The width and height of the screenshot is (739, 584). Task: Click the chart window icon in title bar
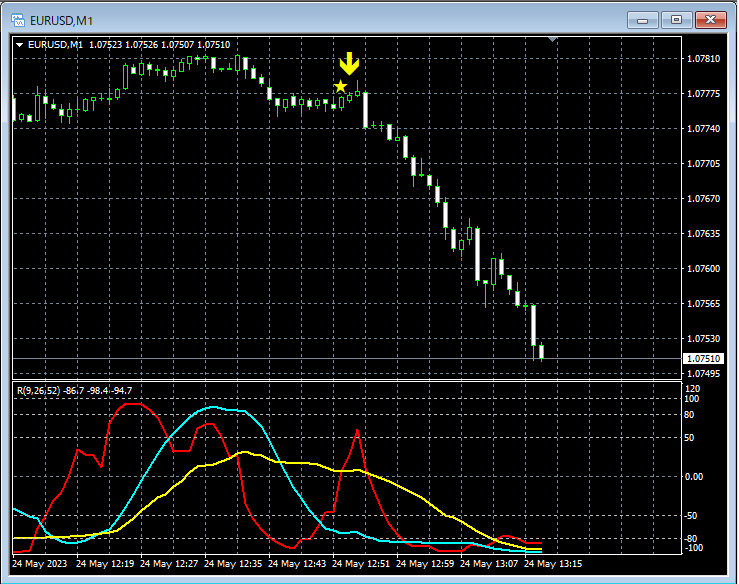tap(17, 18)
